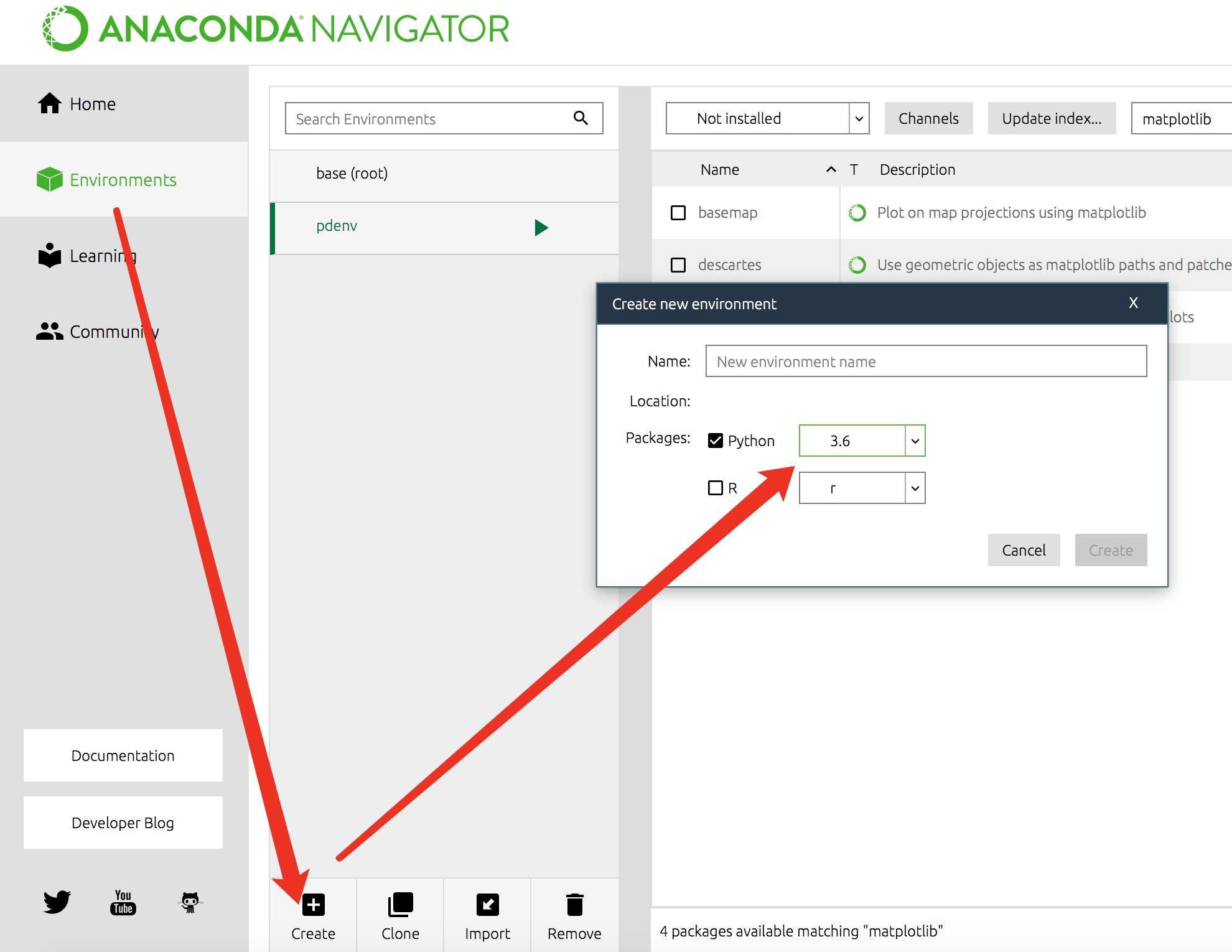Screen dimensions: 1232x952
Task: Expand the Python 3.6 version dropdown
Action: tap(915, 441)
